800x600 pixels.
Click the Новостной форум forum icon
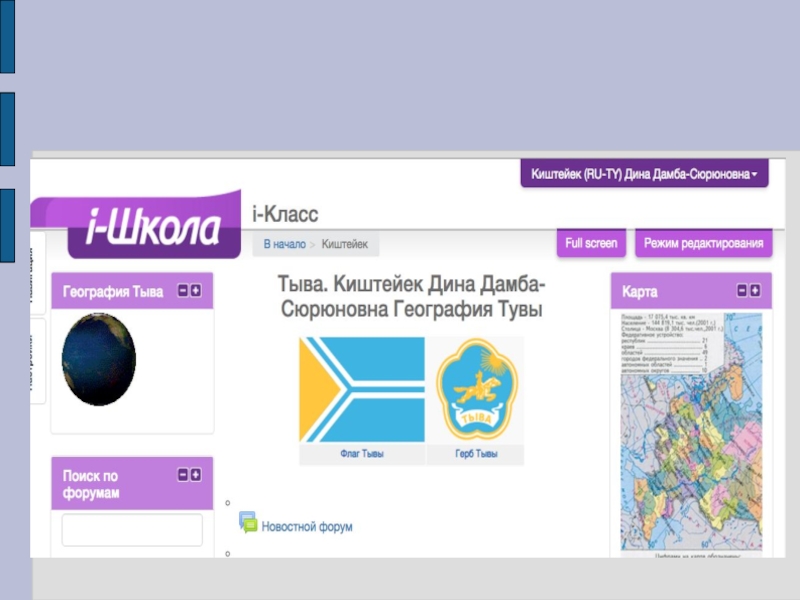248,522
